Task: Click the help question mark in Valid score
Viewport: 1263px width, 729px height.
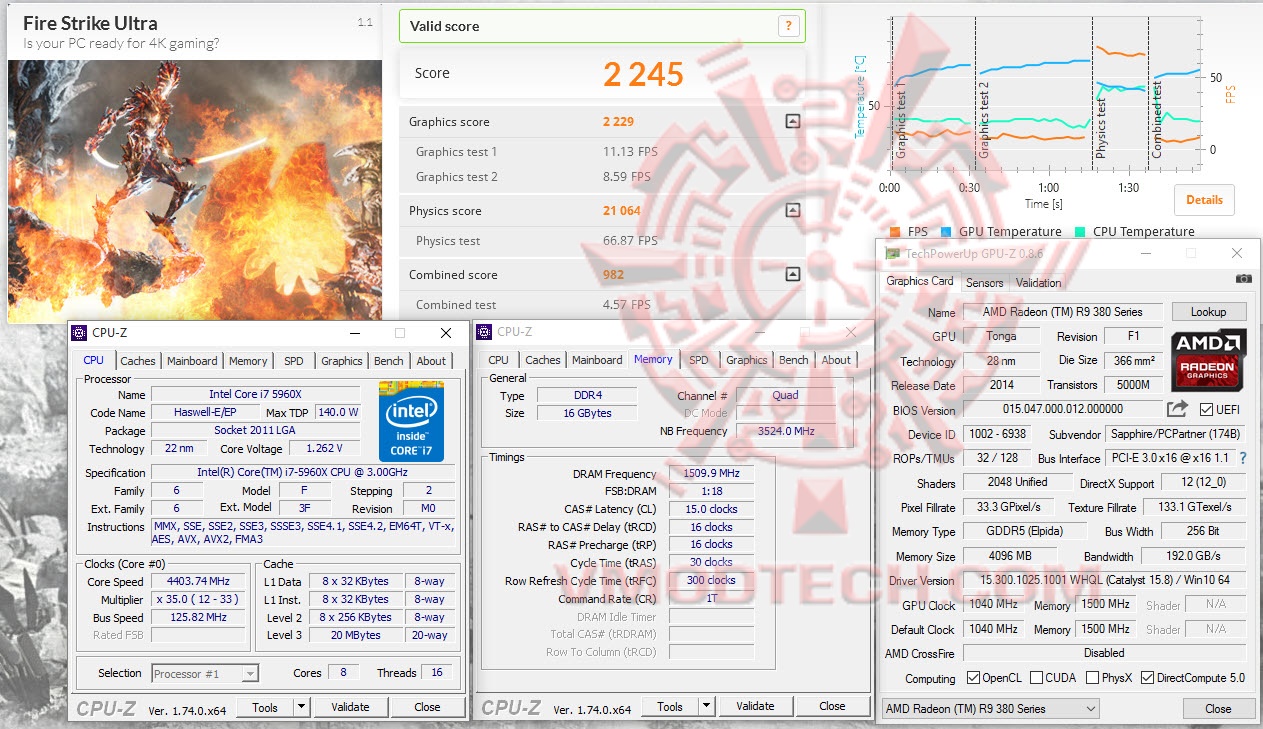Action: pyautogui.click(x=789, y=27)
